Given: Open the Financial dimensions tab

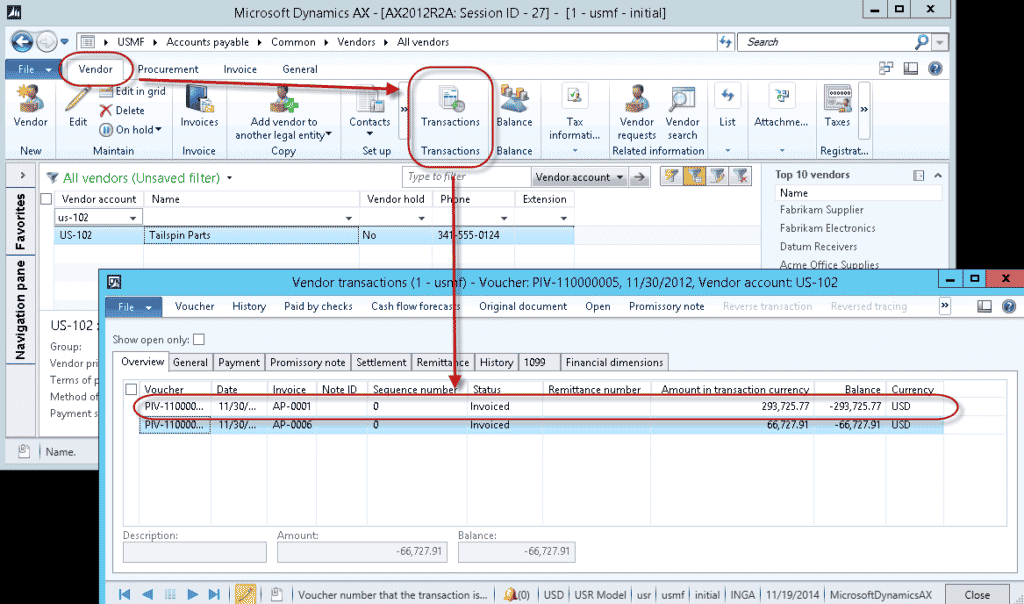Looking at the screenshot, I should click(614, 362).
